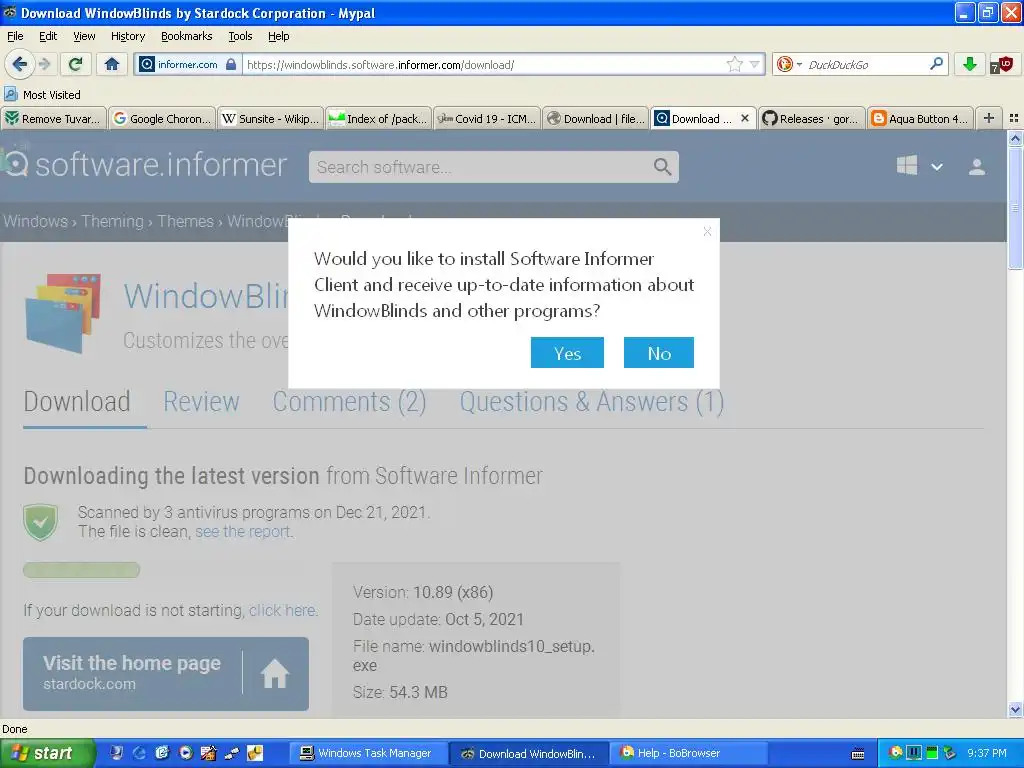Click the on-screen keyboard tray icon
This screenshot has width=1024, height=768.
pyautogui.click(x=859, y=755)
